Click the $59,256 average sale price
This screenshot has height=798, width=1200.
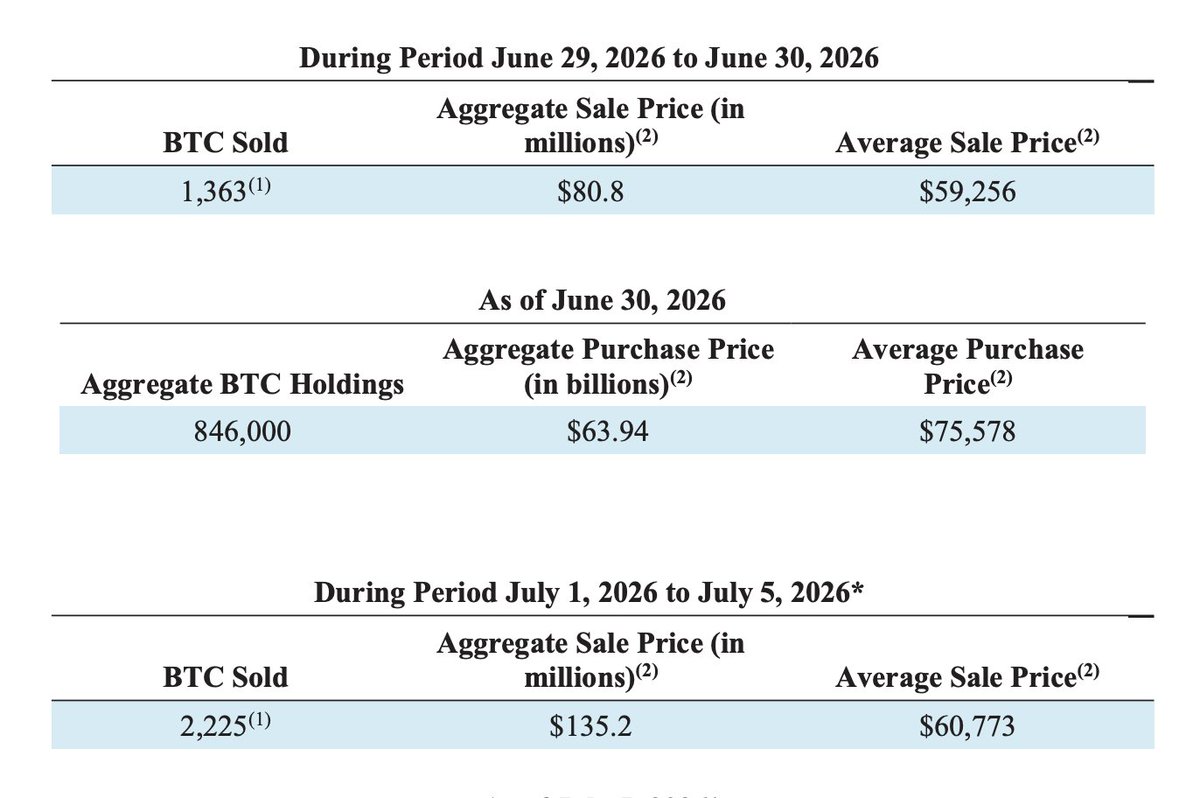click(x=967, y=191)
